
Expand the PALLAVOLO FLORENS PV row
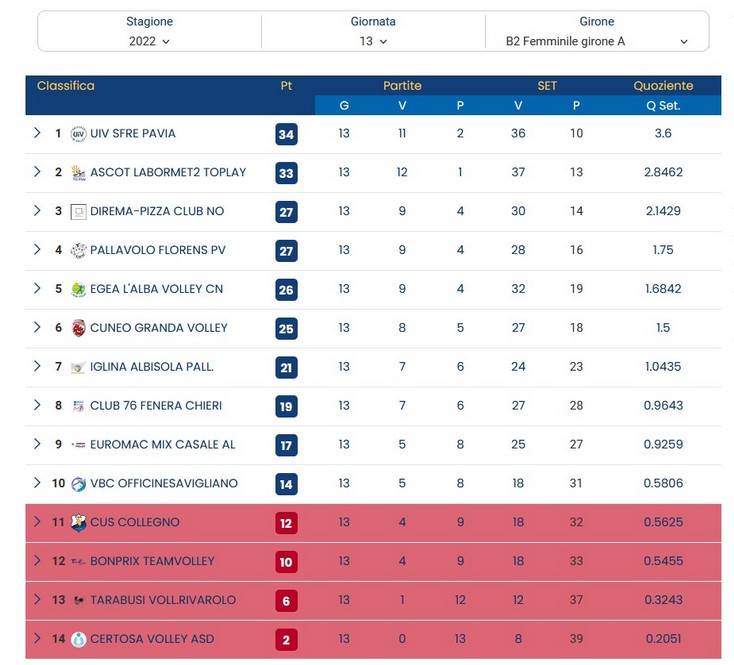coord(37,249)
